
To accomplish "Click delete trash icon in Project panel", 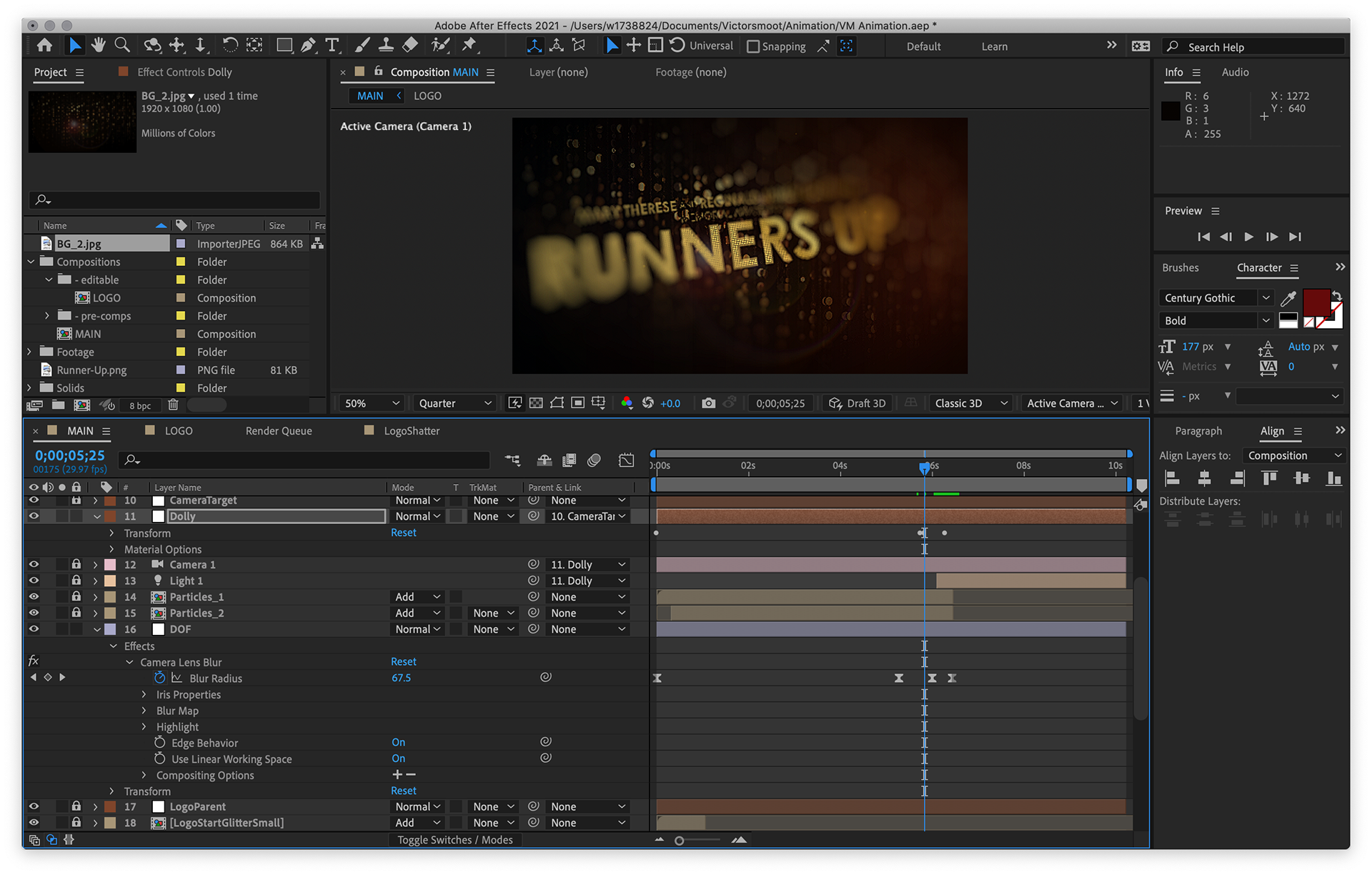I will [173, 405].
